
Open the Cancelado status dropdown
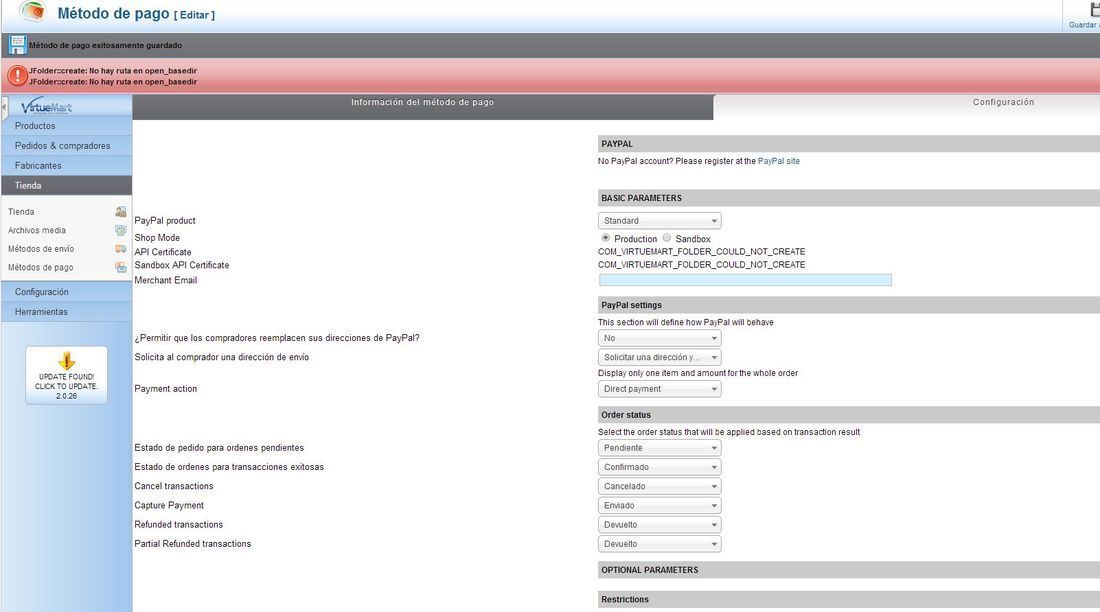click(659, 486)
